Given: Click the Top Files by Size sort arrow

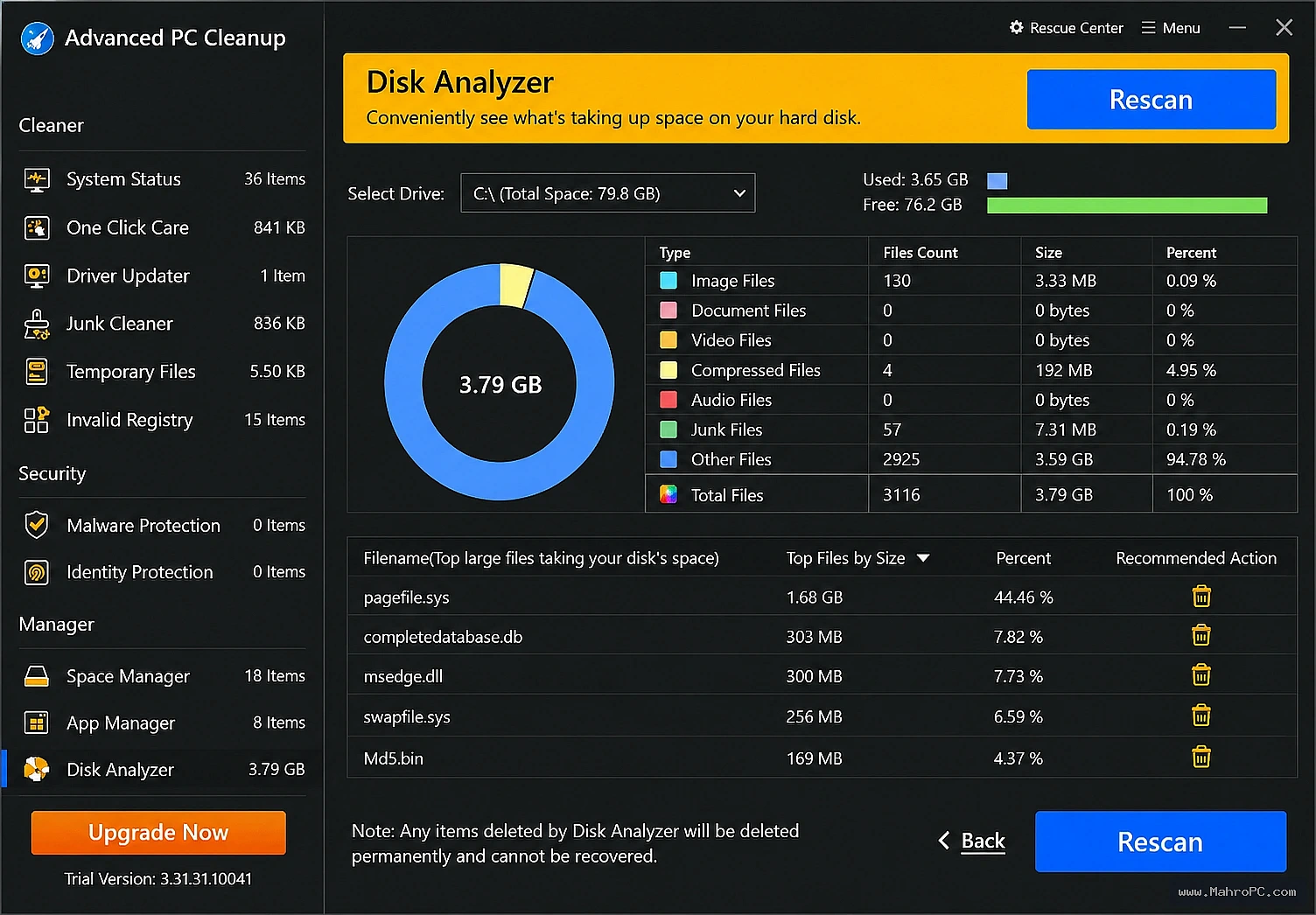Looking at the screenshot, I should 923,558.
